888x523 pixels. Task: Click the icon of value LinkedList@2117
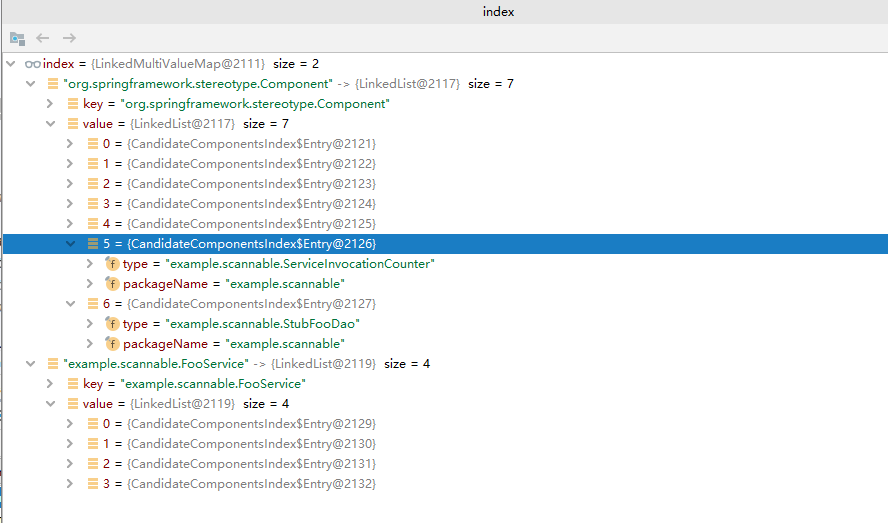pos(73,124)
